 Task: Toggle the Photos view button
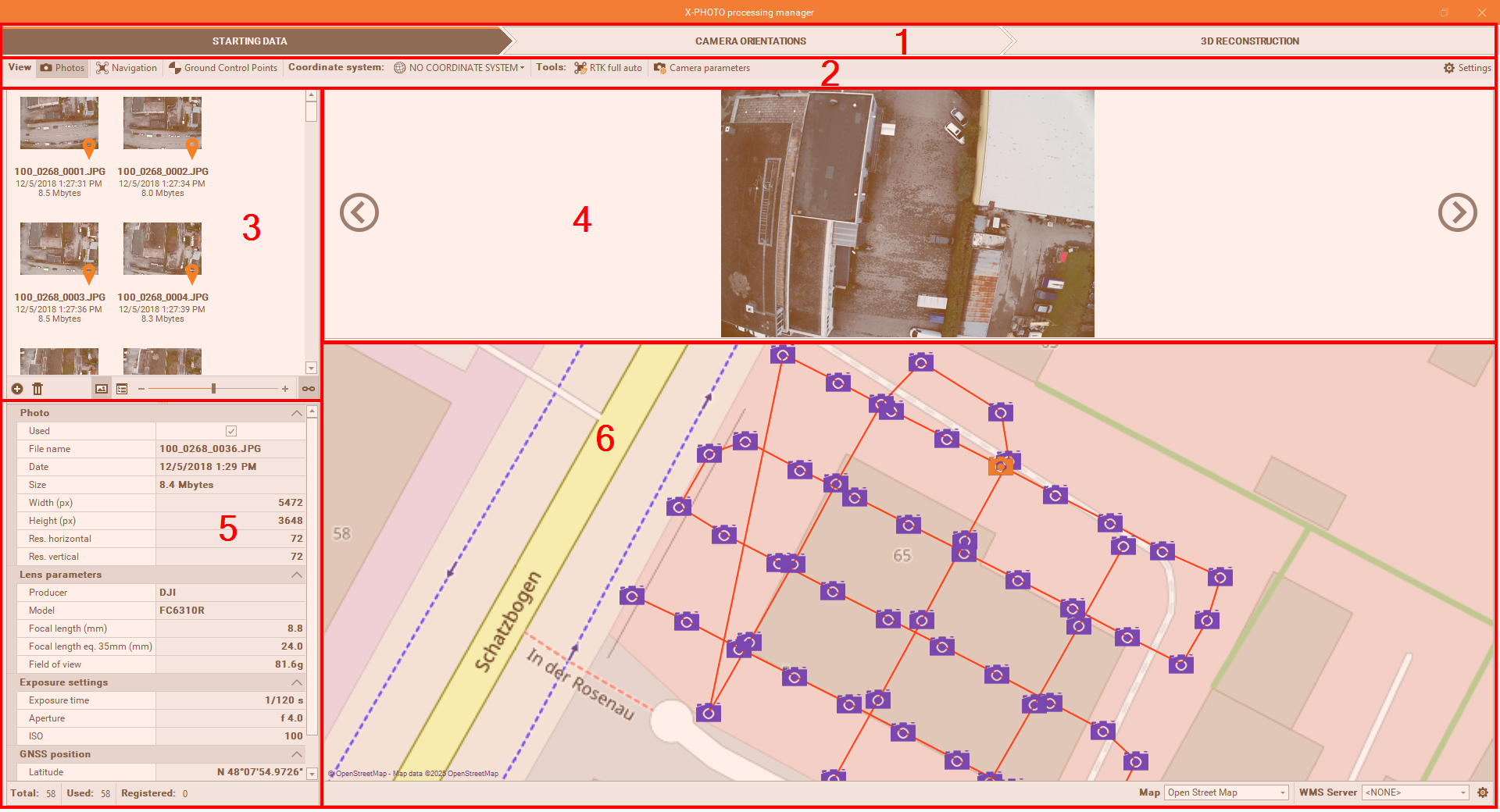[x=62, y=68]
